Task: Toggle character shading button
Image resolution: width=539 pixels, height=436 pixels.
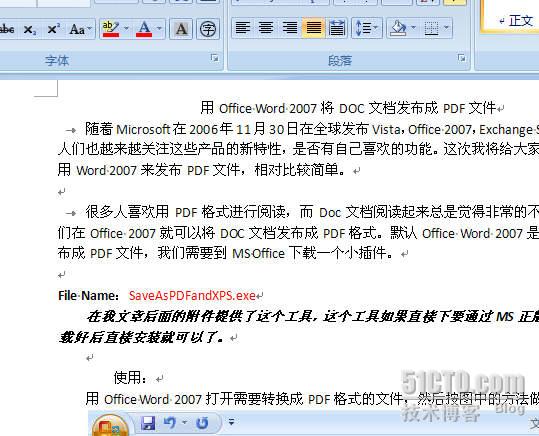Action: (181, 29)
